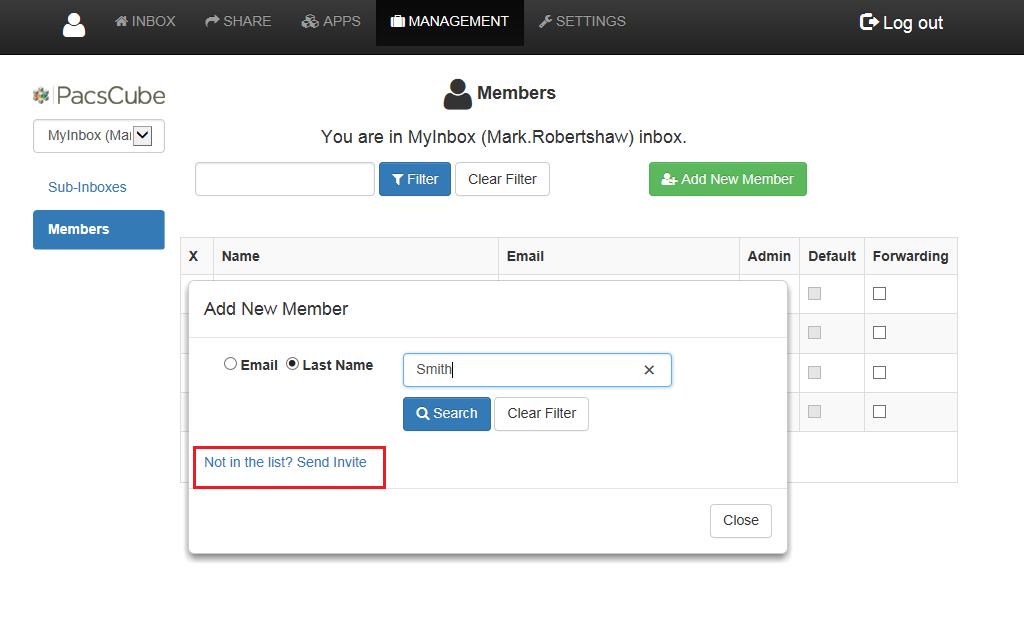The width and height of the screenshot is (1024, 638).
Task: Toggle third row Forwarding checkbox
Action: 880,372
